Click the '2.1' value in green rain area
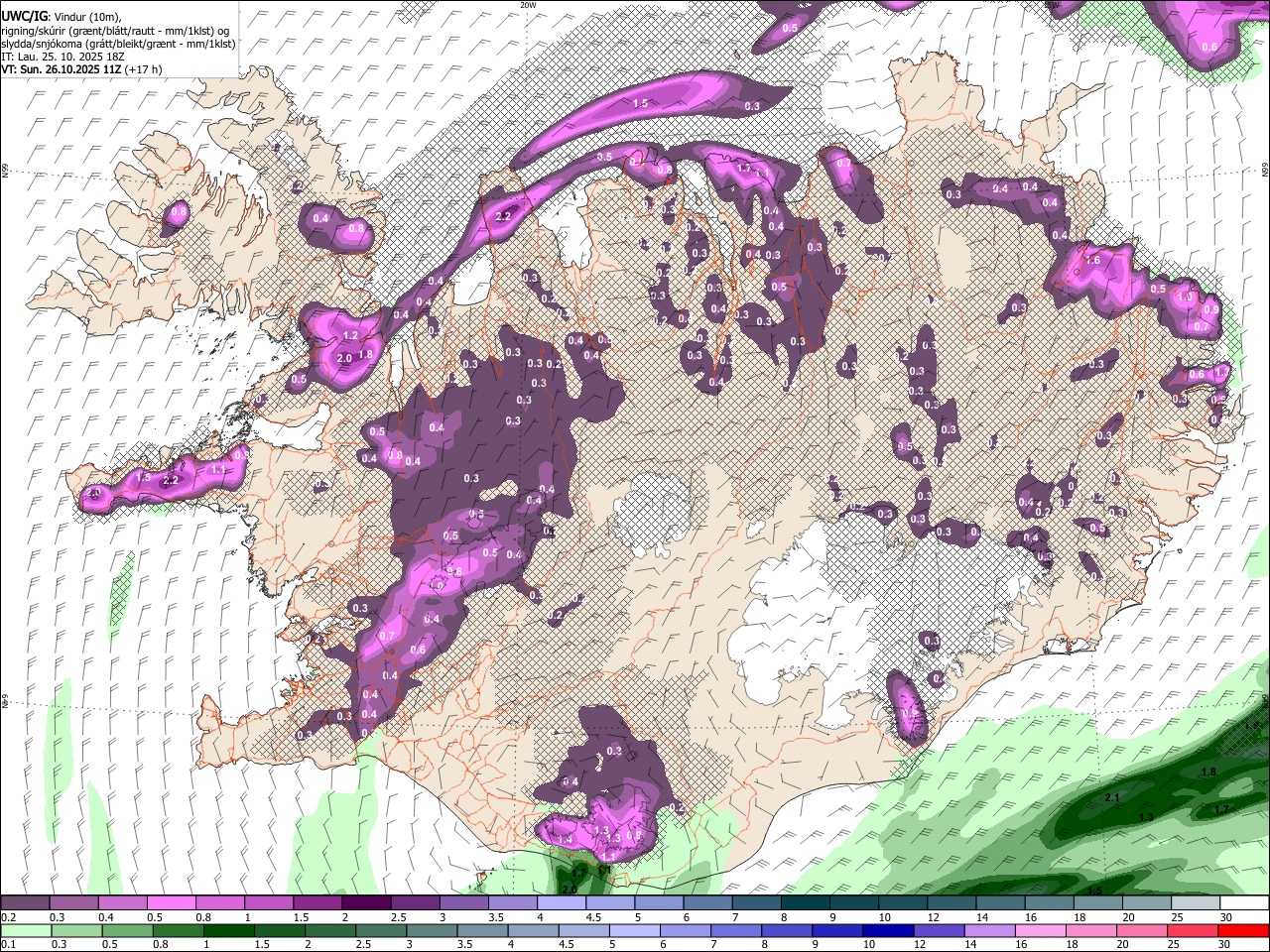Viewport: 1270px width, 952px height. click(x=1112, y=797)
